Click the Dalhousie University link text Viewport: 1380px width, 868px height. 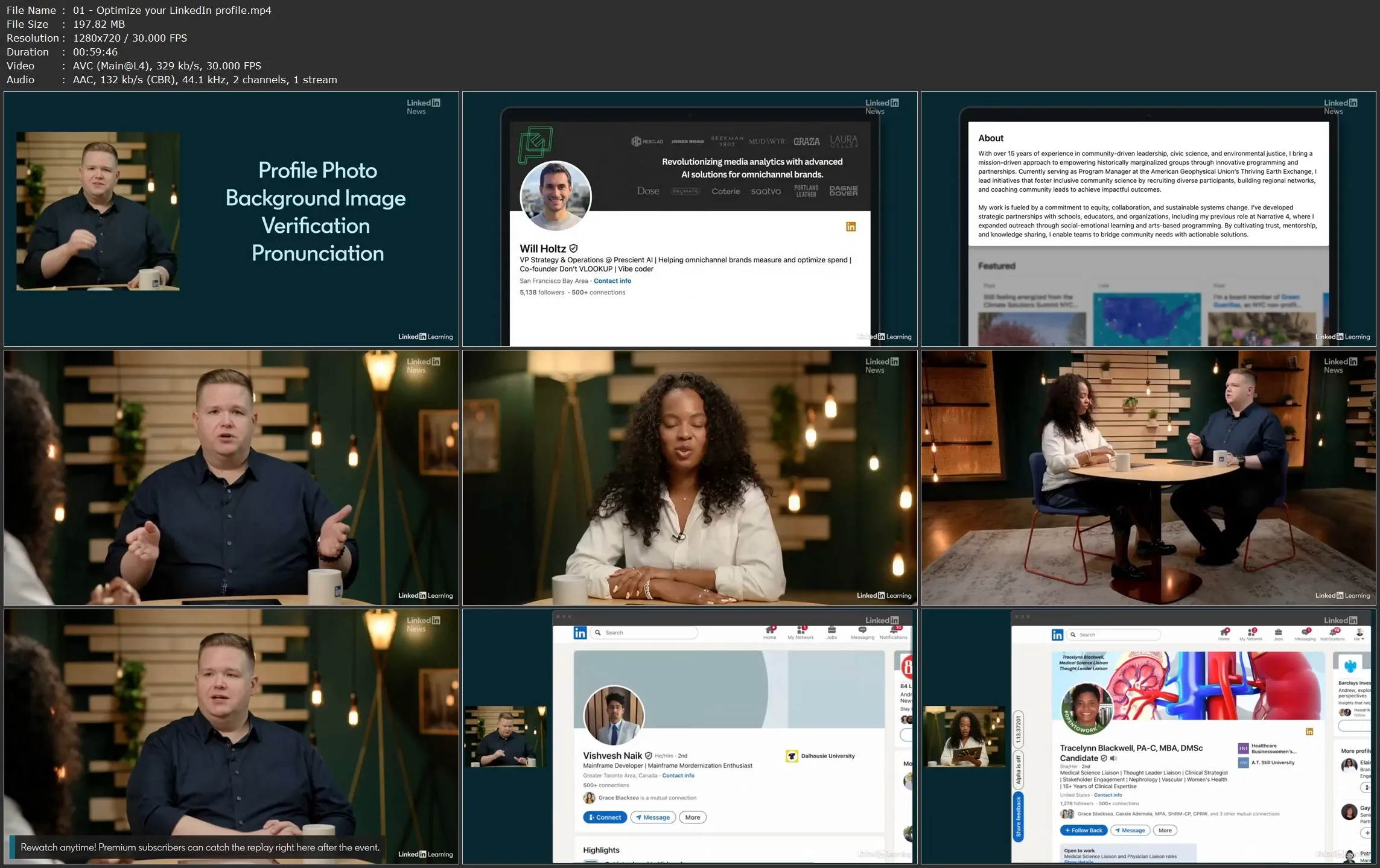(x=828, y=756)
